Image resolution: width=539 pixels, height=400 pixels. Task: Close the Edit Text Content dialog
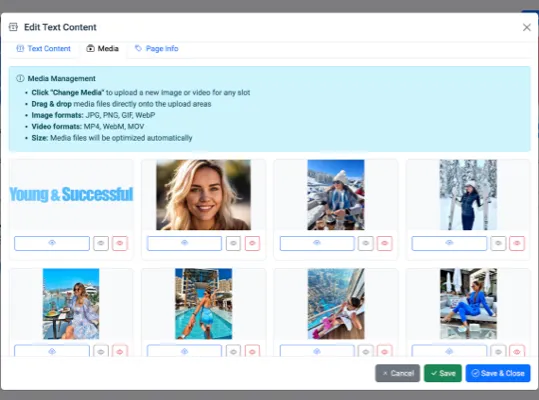pyautogui.click(x=527, y=27)
